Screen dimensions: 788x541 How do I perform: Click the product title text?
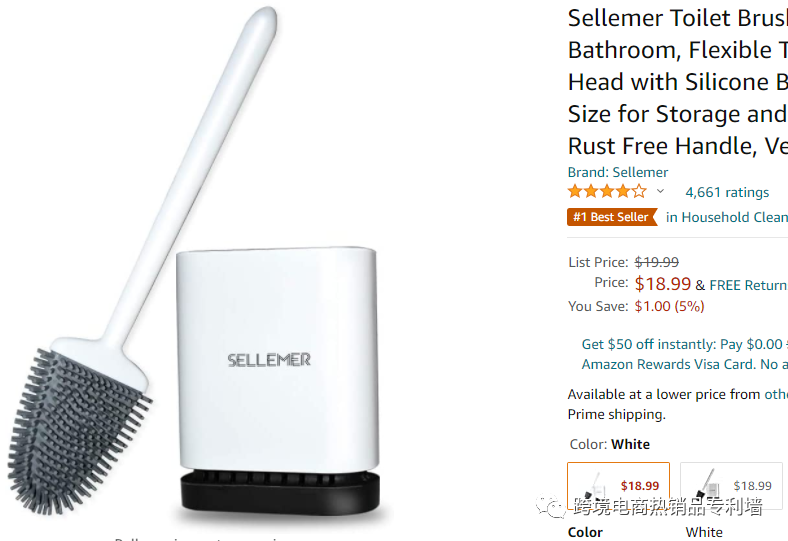point(678,82)
